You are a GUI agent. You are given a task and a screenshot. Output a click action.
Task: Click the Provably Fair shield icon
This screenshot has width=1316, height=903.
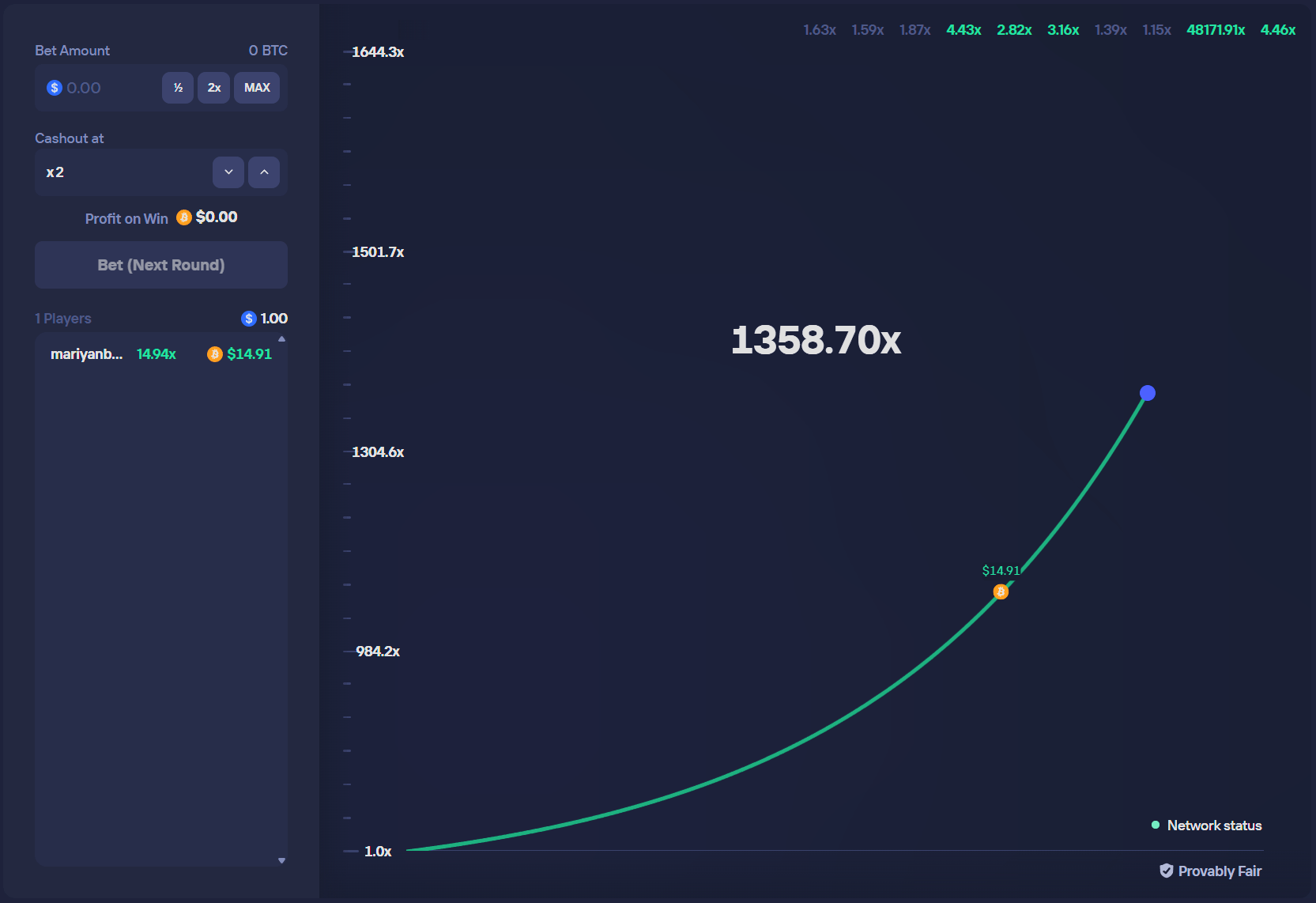[1166, 871]
